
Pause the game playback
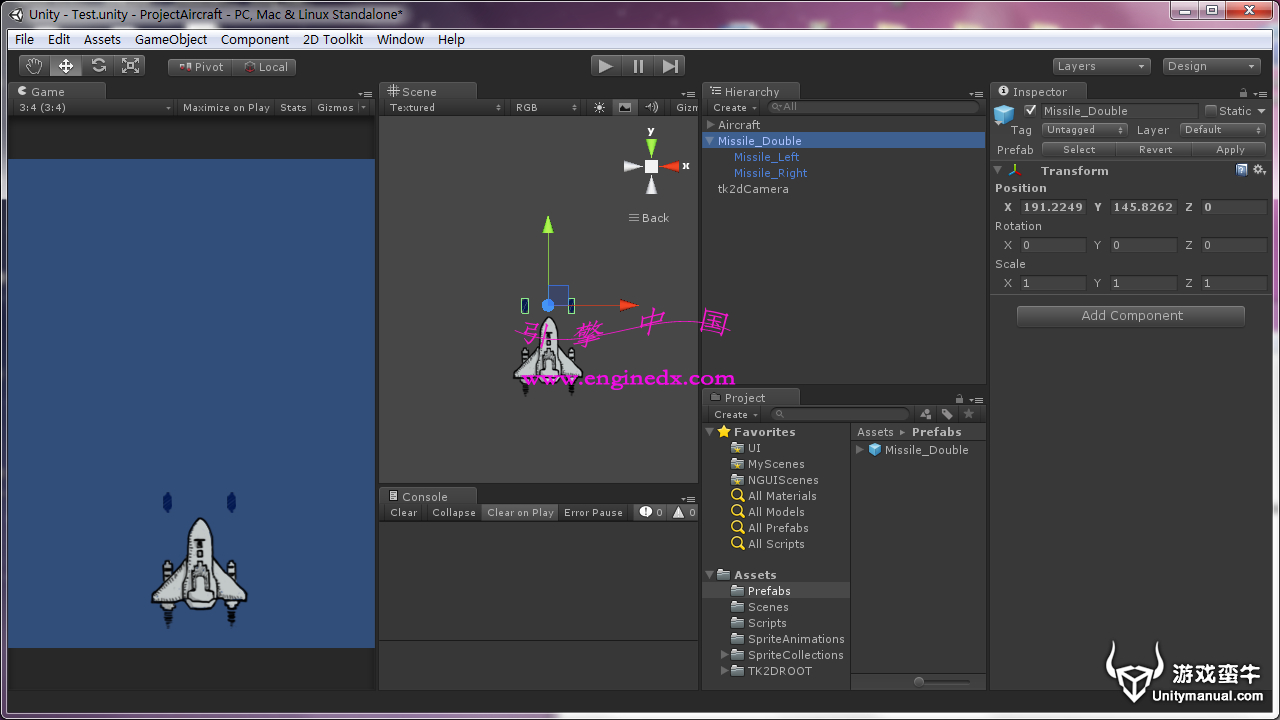coord(638,66)
